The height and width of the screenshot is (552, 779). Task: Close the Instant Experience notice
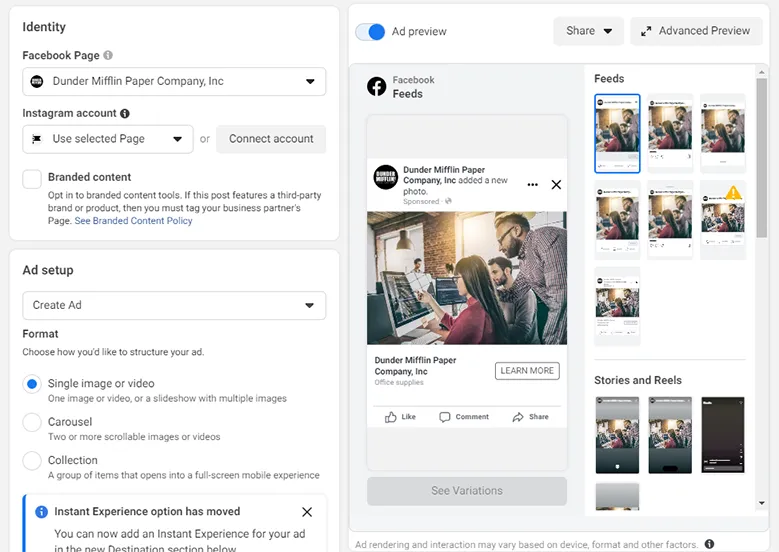coord(307,512)
